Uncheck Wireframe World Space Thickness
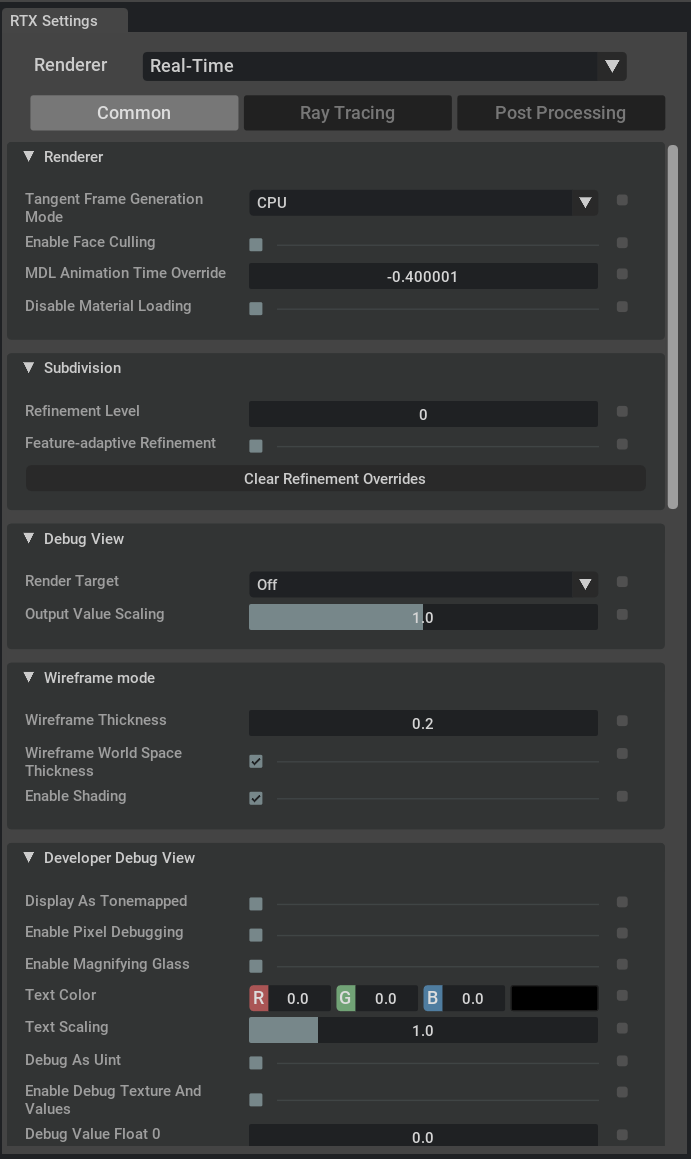The height and width of the screenshot is (1159, 691). pyautogui.click(x=256, y=762)
